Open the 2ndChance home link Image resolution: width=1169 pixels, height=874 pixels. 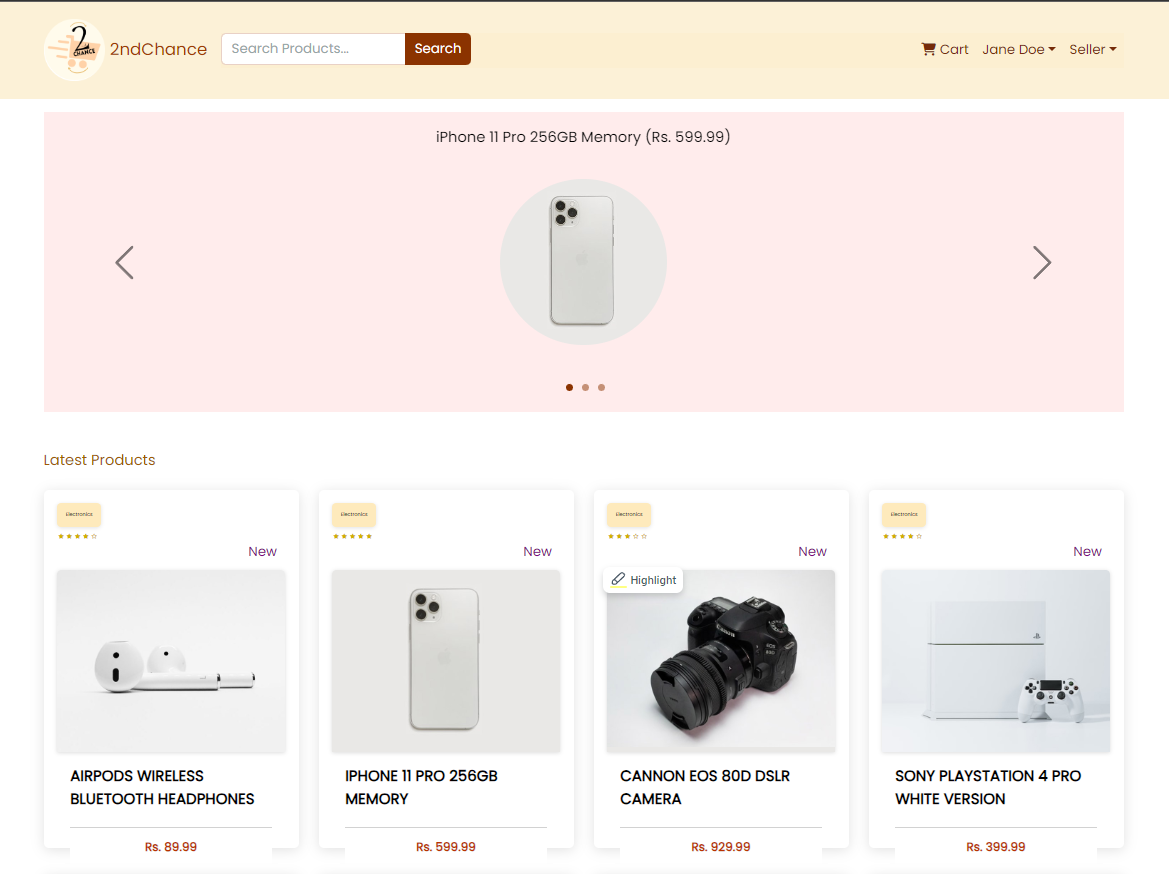(x=158, y=49)
